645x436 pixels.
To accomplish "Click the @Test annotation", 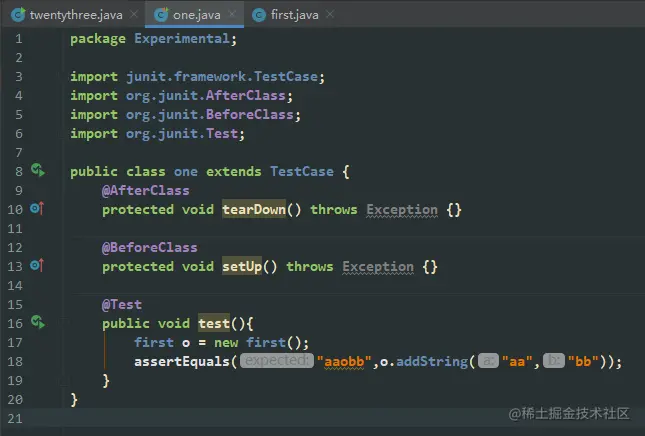I will tap(122, 304).
